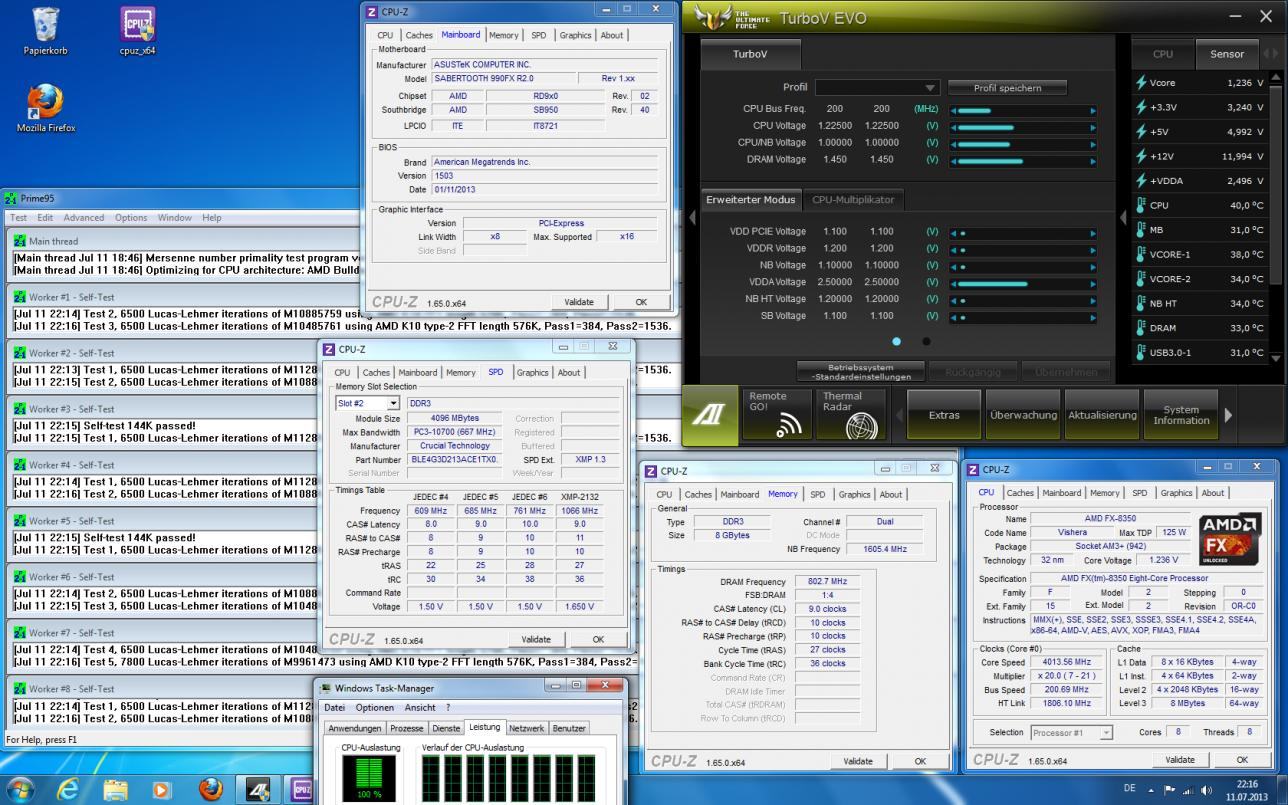Click the Firefox icon in the taskbar
This screenshot has width=1288, height=805.
210,789
